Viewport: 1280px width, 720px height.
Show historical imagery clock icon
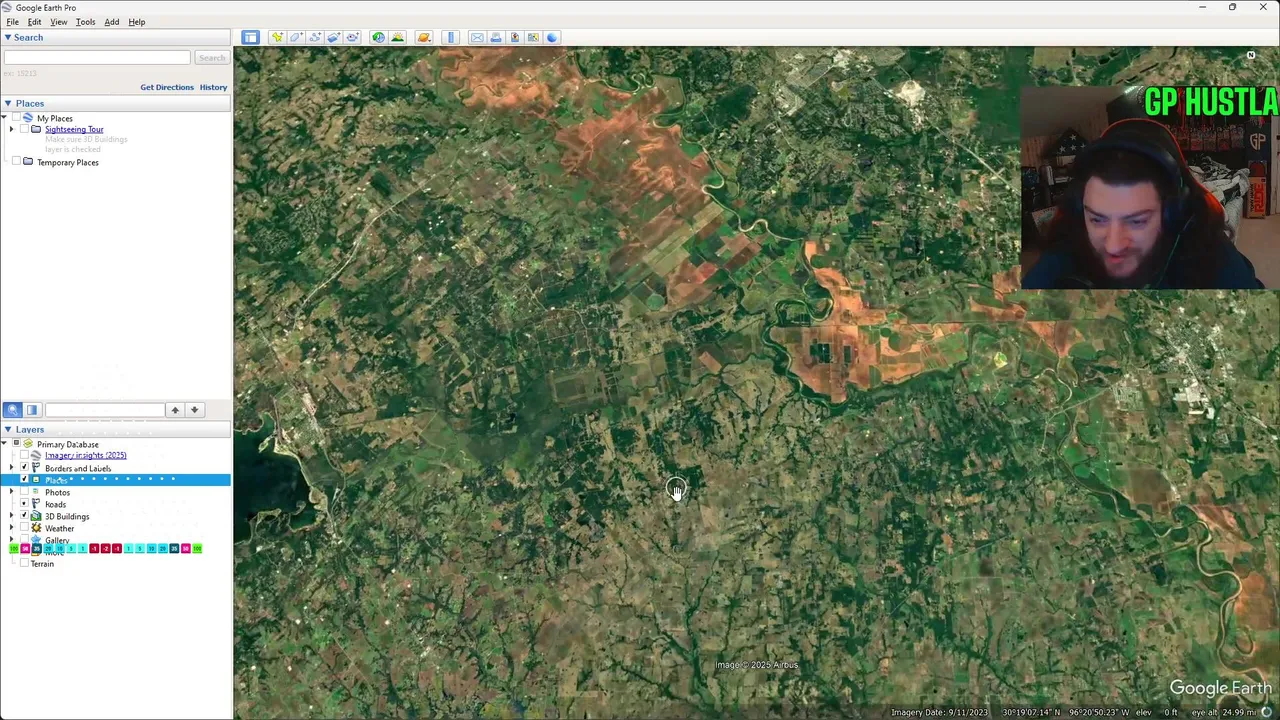(378, 37)
